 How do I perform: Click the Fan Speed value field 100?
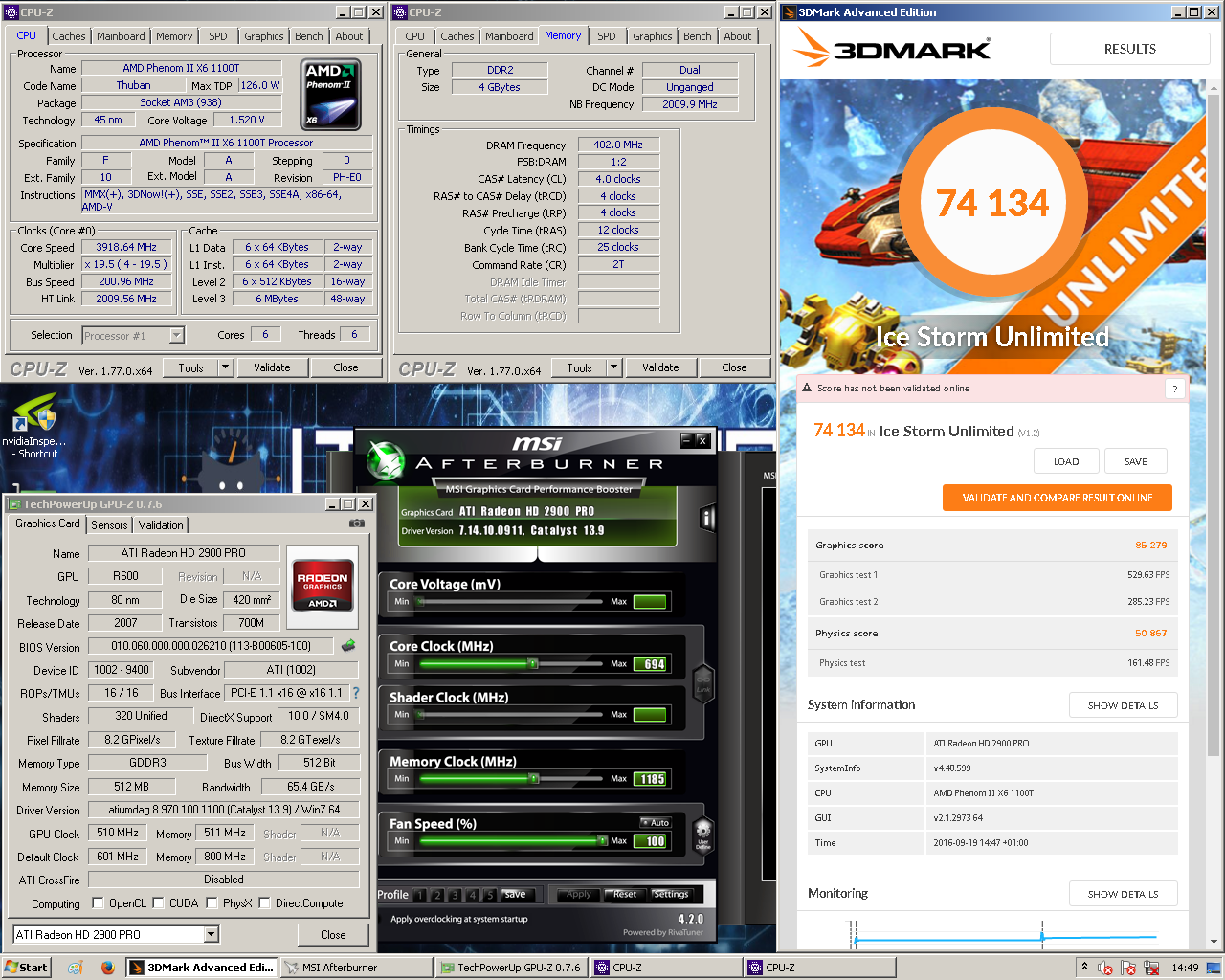[x=651, y=841]
